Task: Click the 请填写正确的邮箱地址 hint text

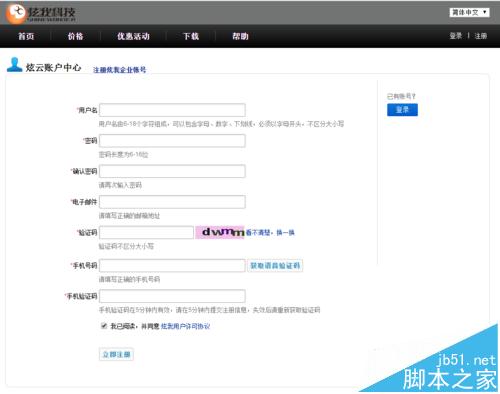Action: point(129,216)
